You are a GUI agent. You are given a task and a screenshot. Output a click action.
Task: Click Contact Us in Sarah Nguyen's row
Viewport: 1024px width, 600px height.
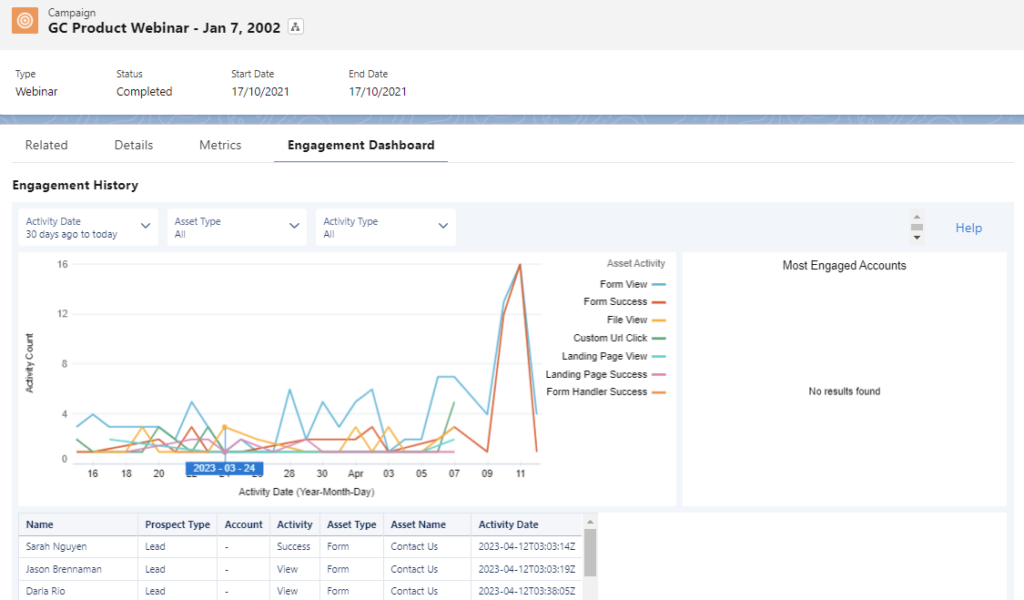point(414,546)
